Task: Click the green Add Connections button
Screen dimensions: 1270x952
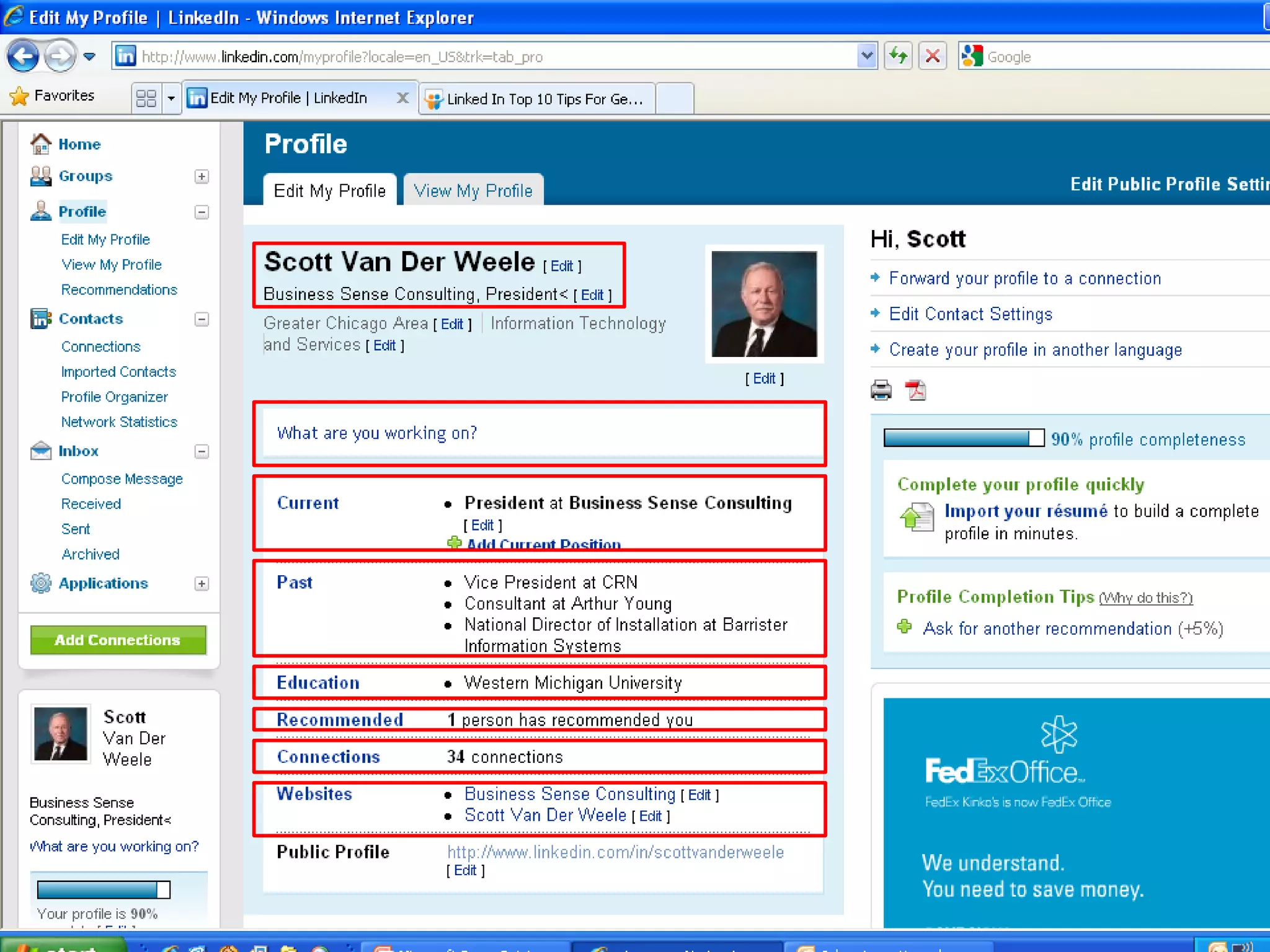Action: click(x=118, y=640)
